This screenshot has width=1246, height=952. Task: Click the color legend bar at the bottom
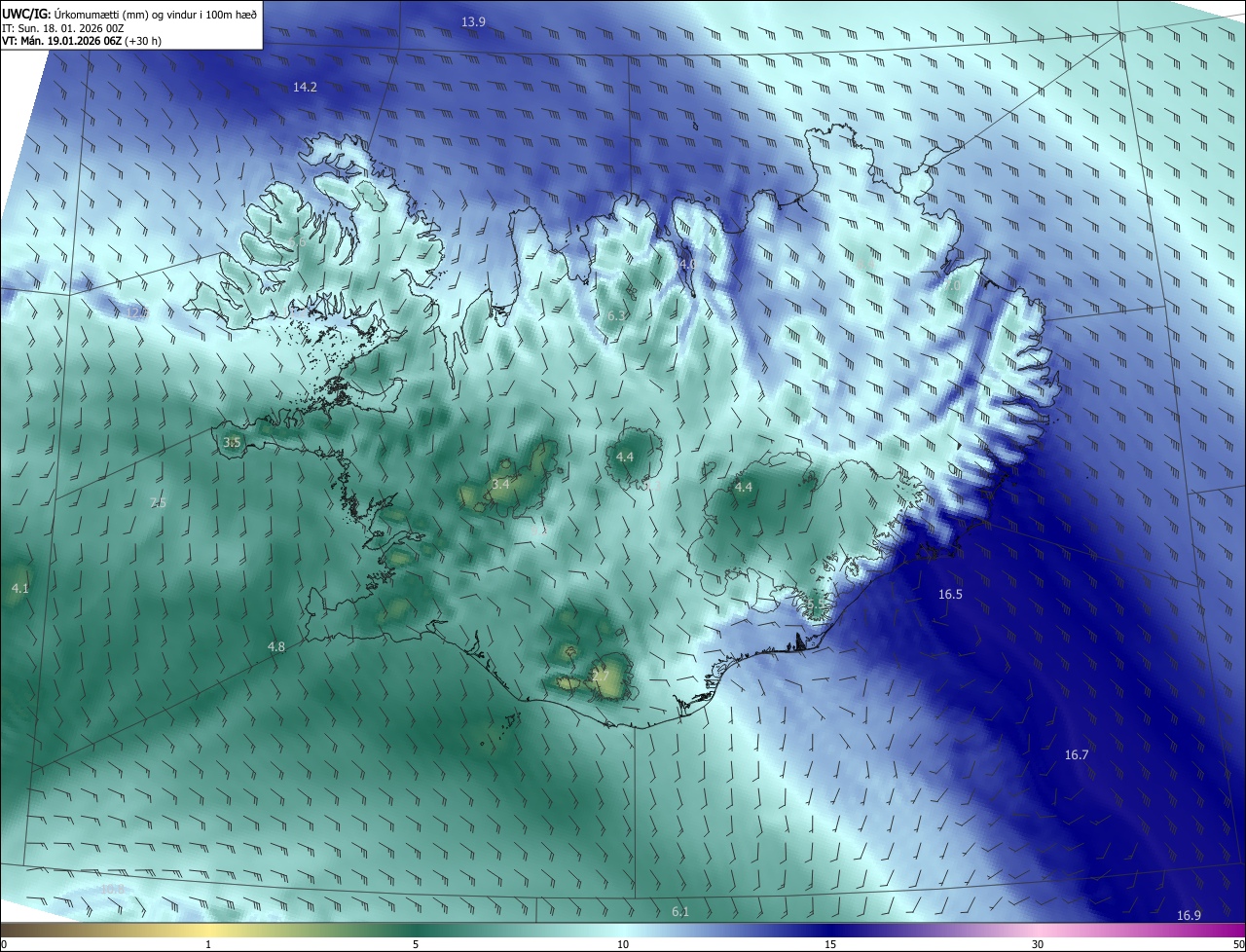623,930
